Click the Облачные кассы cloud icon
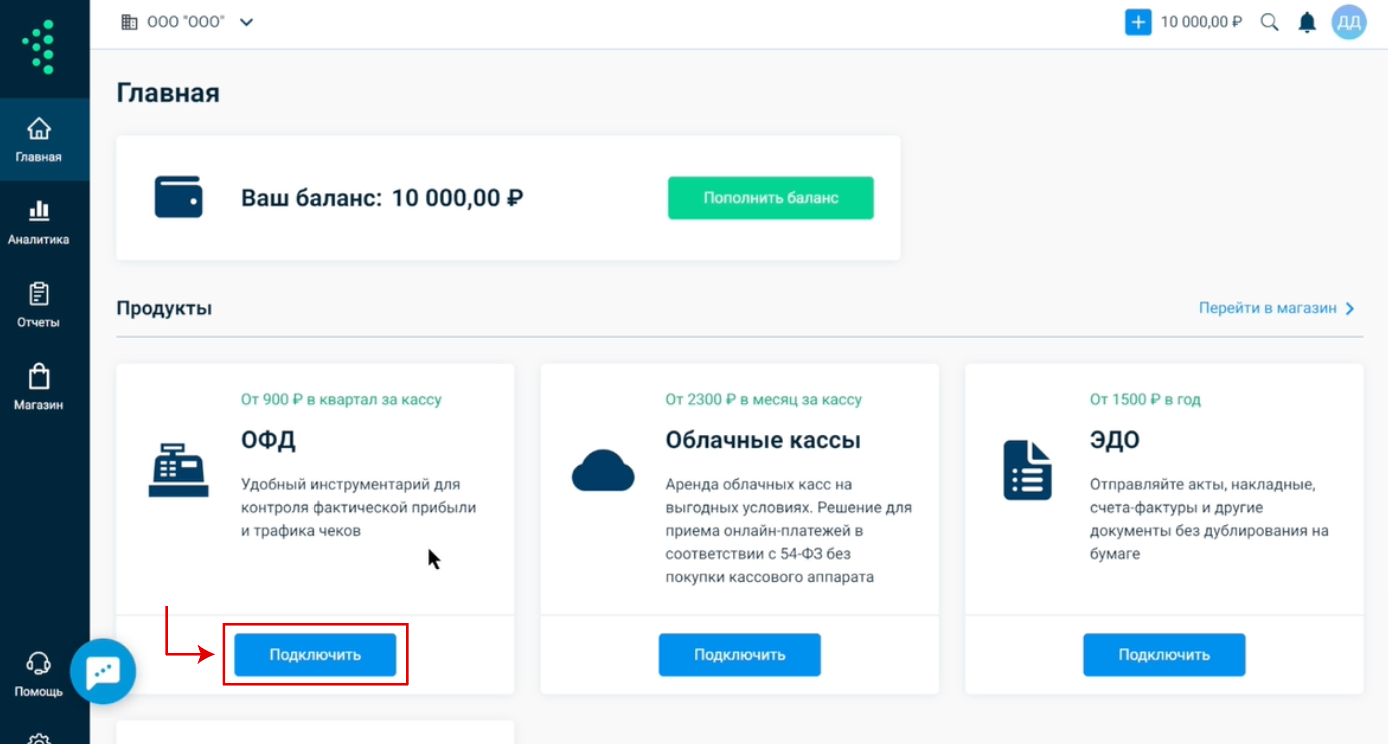1388x744 pixels. [x=603, y=470]
